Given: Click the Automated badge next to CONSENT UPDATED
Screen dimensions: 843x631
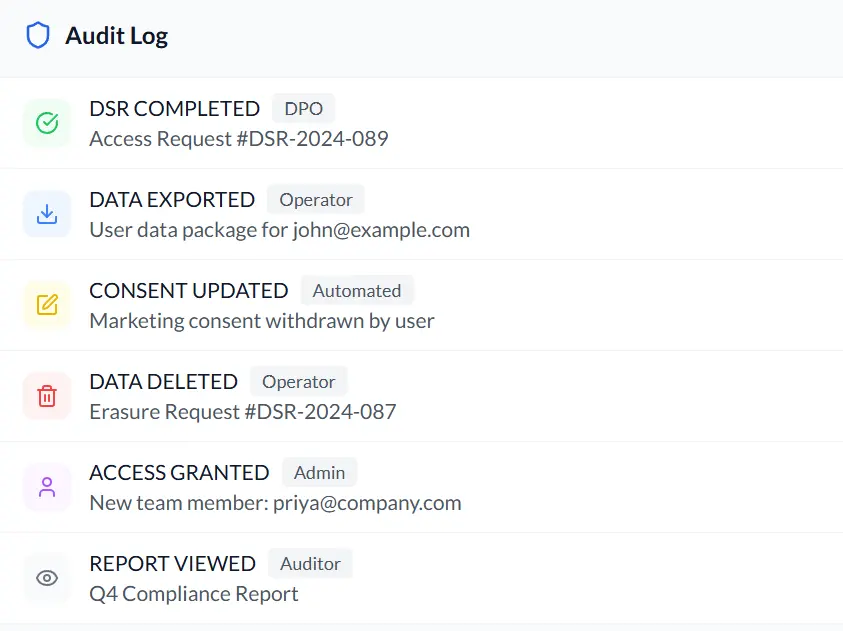Looking at the screenshot, I should 357,290.
